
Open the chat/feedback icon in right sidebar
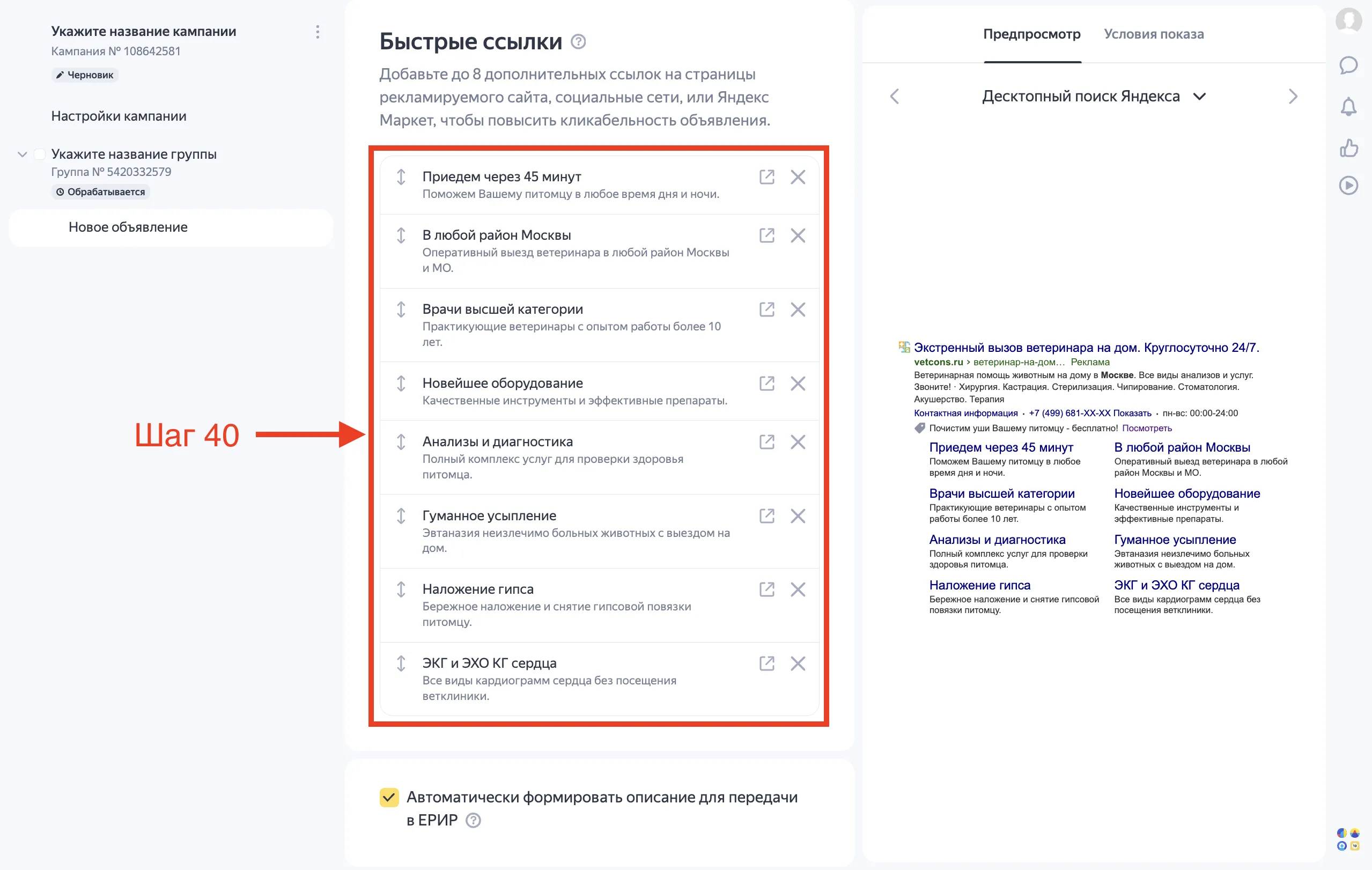[1348, 65]
